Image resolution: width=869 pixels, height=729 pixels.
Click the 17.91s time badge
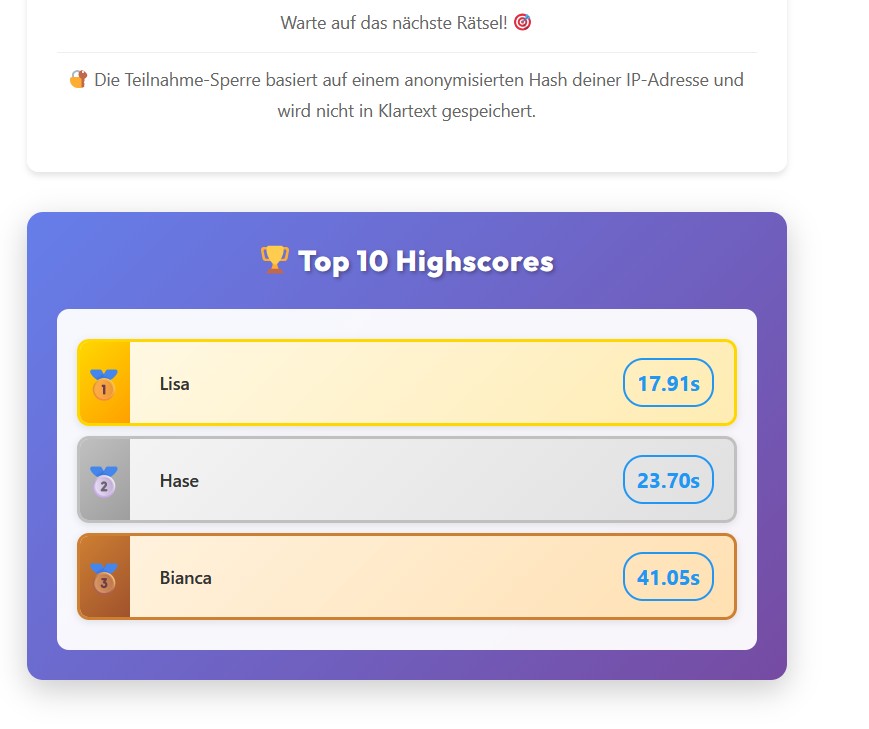click(x=668, y=383)
